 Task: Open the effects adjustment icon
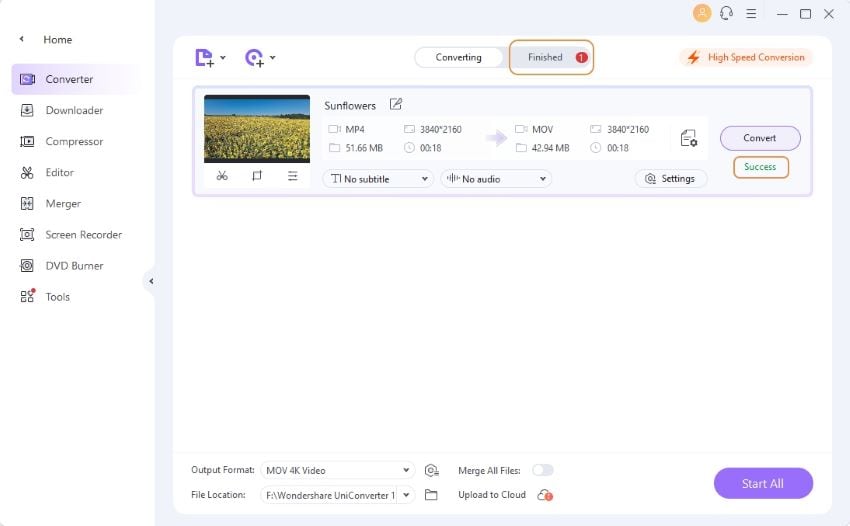292,176
